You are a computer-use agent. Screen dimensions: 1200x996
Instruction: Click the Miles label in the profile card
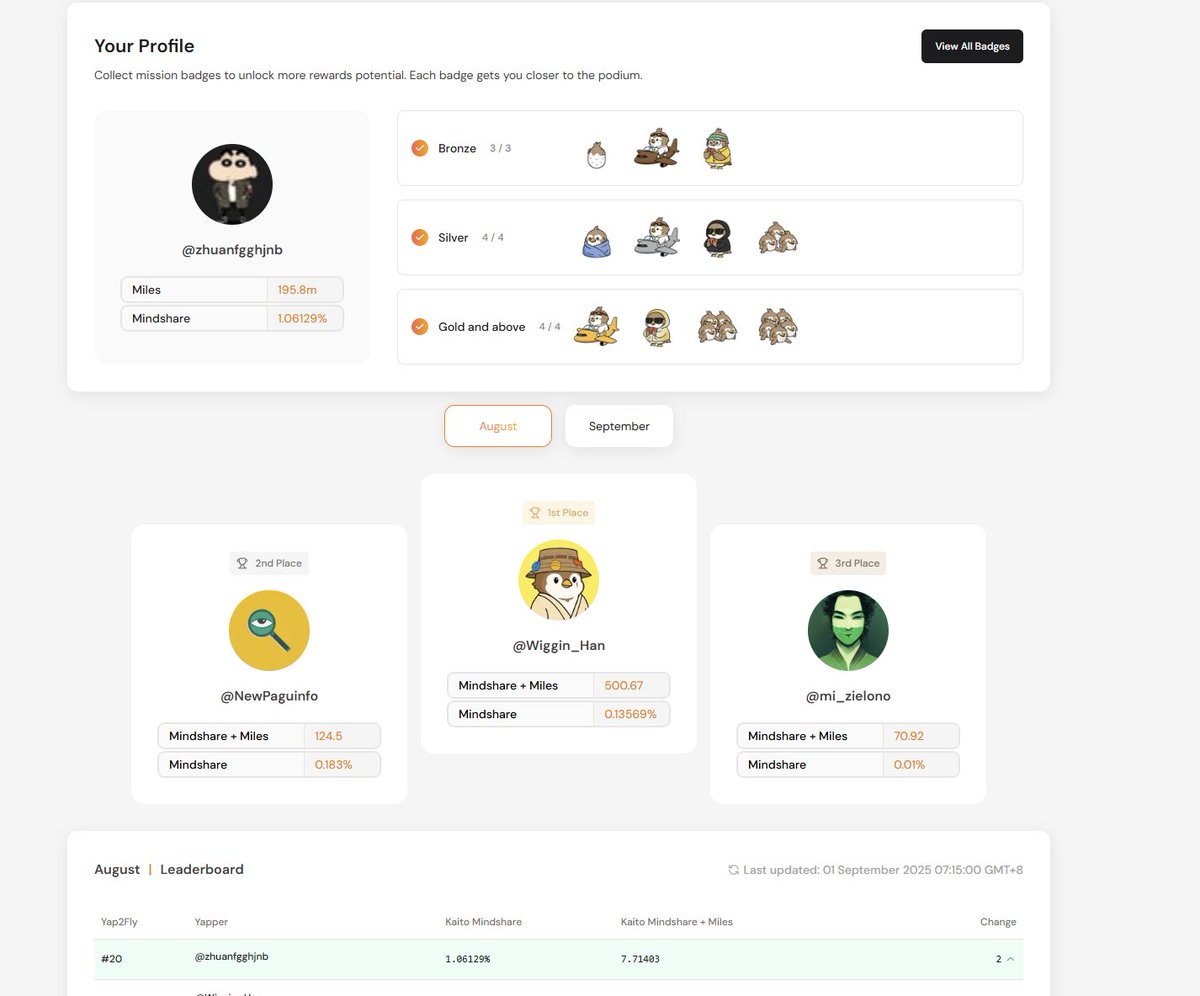coord(146,290)
